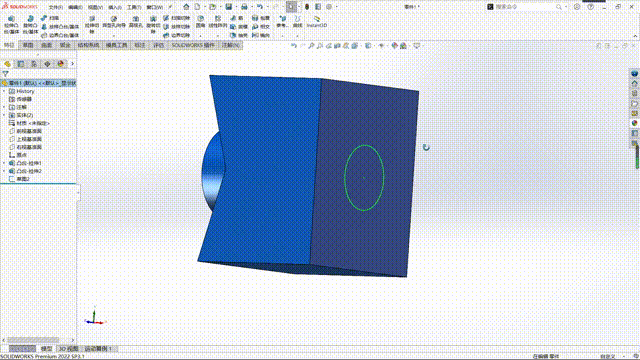Click the Rebuild traffic light icon
Image resolution: width=640 pixels, height=360 pixels.
[307, 7]
